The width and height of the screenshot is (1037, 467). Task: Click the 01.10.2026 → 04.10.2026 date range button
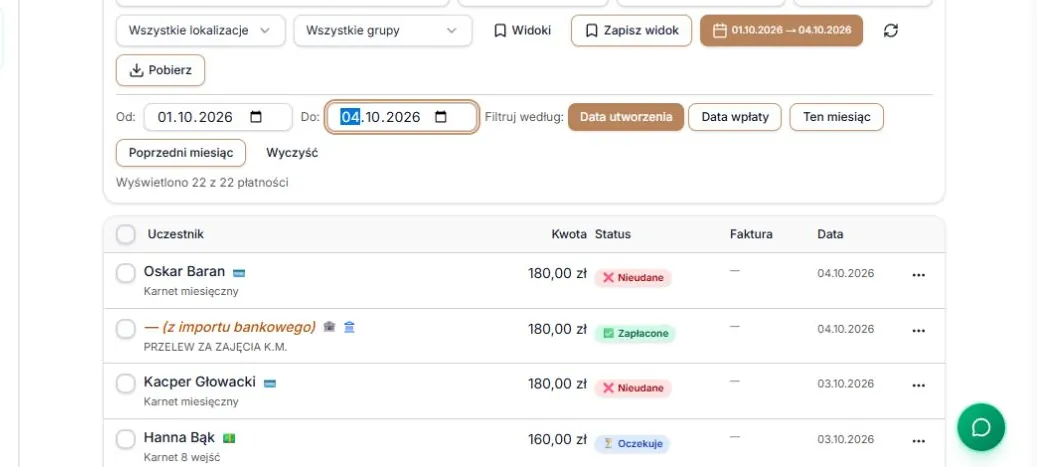pyautogui.click(x=782, y=30)
